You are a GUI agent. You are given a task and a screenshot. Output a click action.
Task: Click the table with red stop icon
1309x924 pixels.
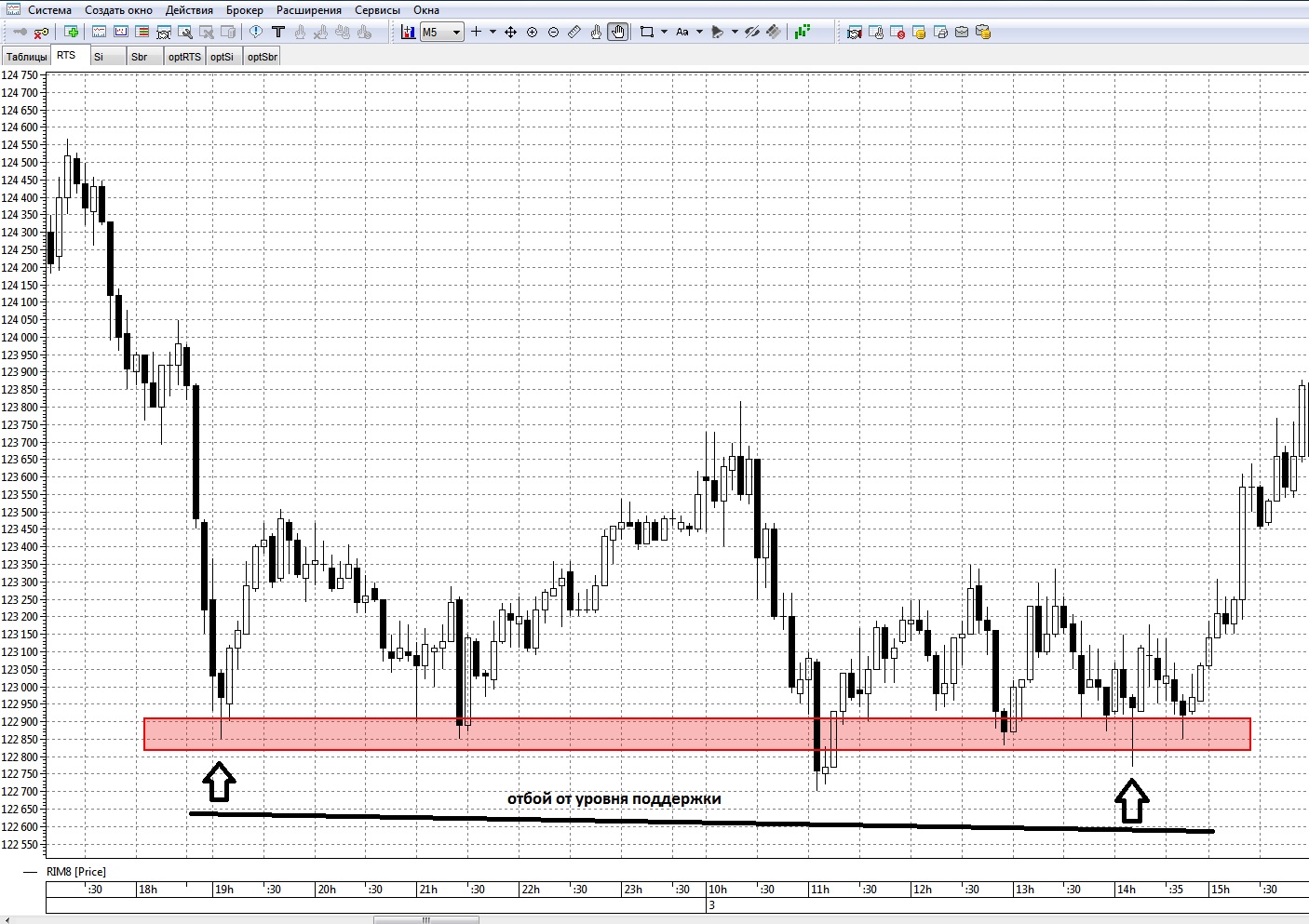tap(897, 33)
